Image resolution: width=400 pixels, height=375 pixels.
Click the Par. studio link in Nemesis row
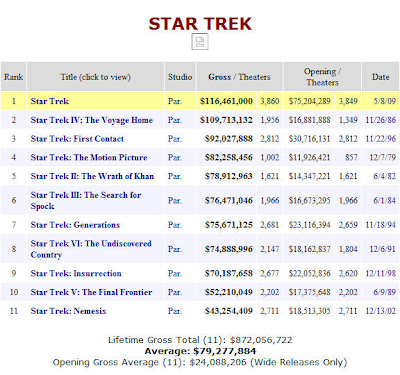click(175, 311)
